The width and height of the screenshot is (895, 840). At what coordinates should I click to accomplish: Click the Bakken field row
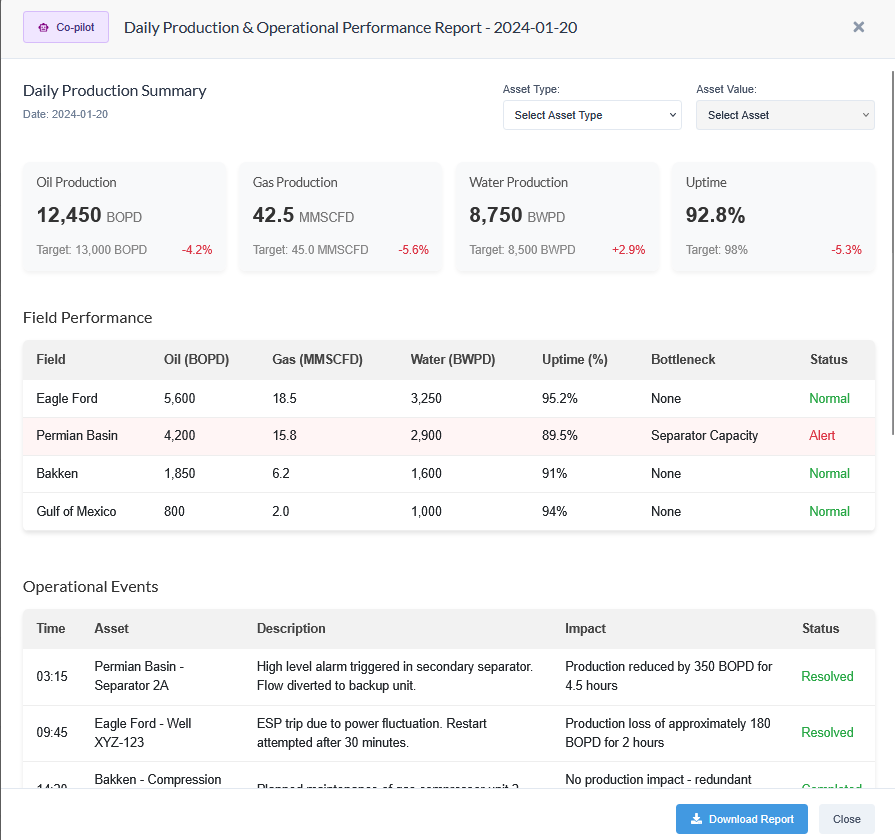click(448, 474)
